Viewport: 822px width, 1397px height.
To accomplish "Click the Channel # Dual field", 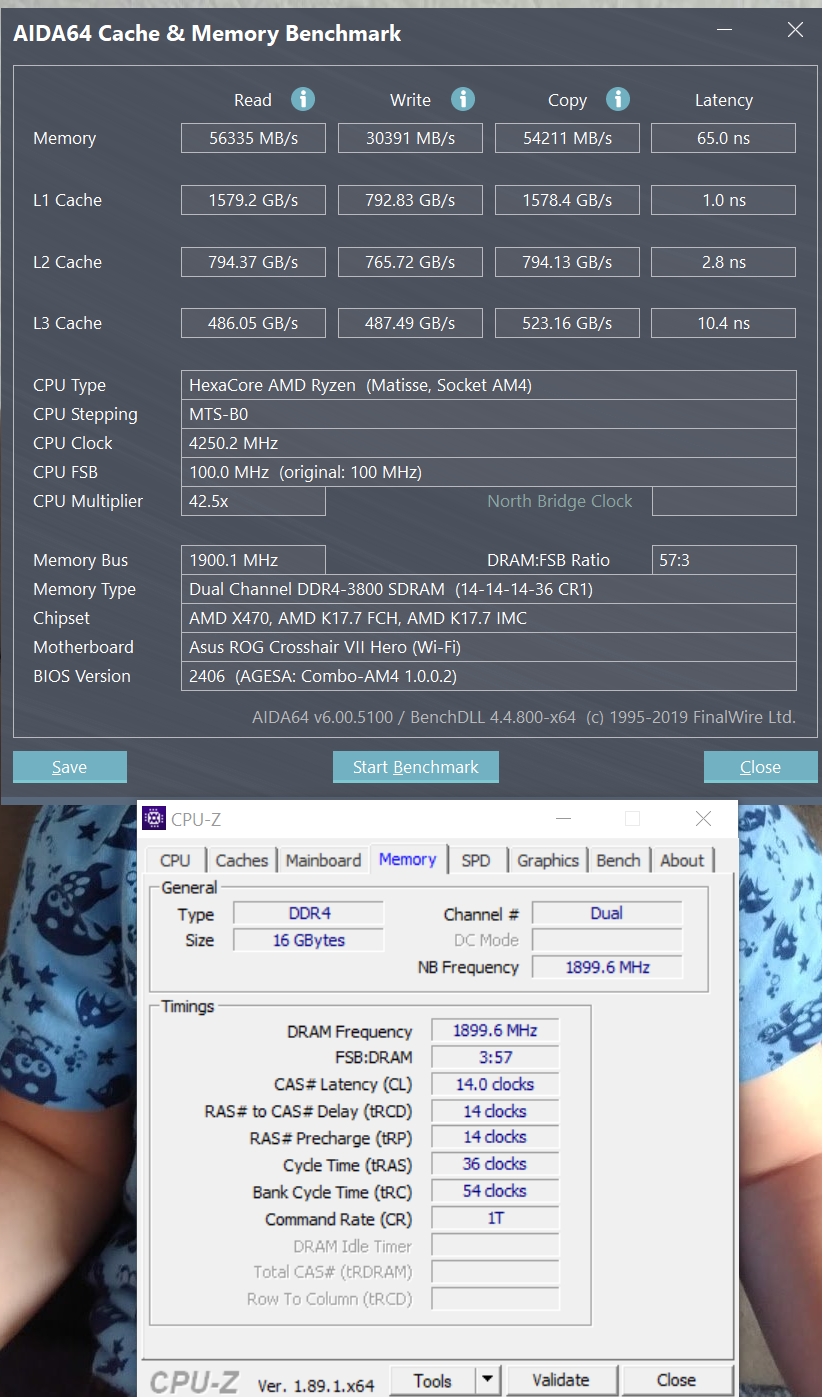I will [607, 913].
